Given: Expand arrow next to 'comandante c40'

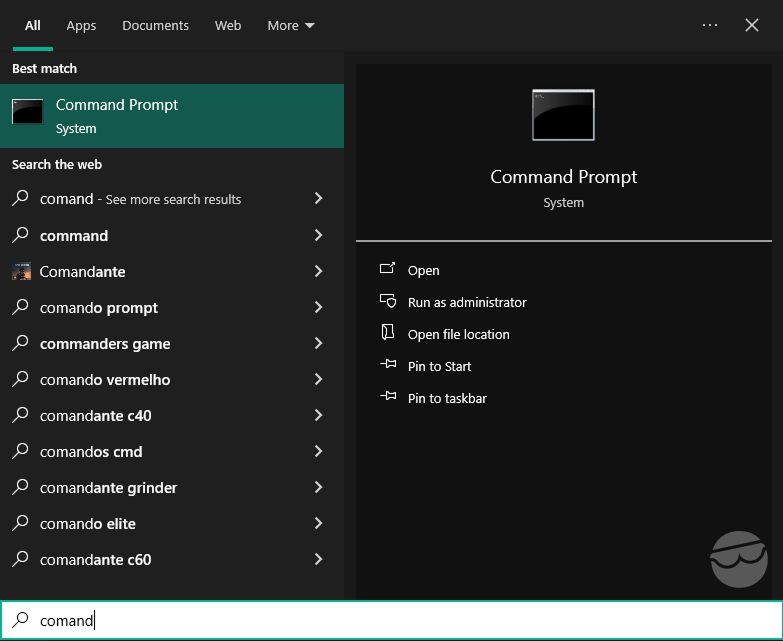Looking at the screenshot, I should (x=319, y=414).
